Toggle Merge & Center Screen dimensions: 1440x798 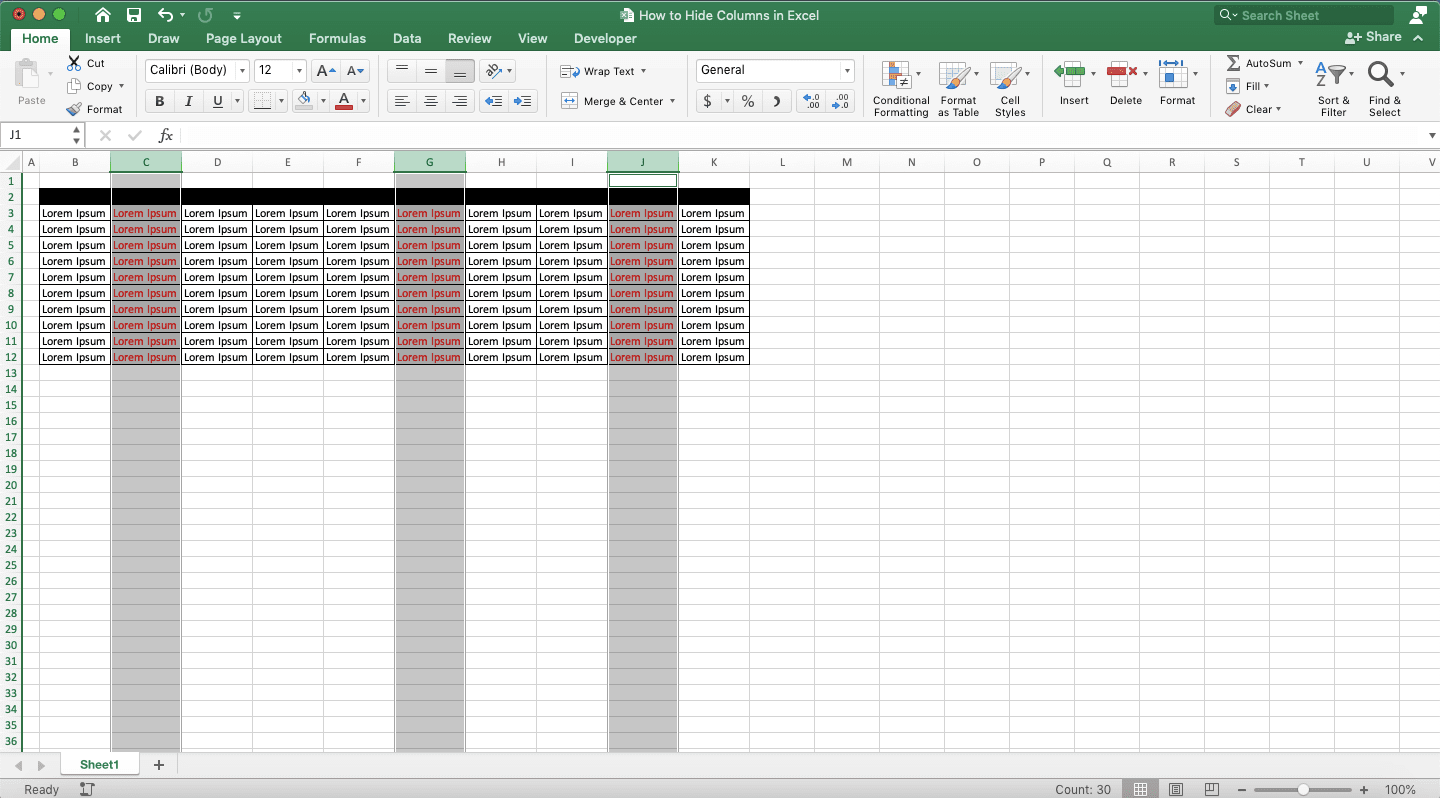pyautogui.click(x=614, y=101)
